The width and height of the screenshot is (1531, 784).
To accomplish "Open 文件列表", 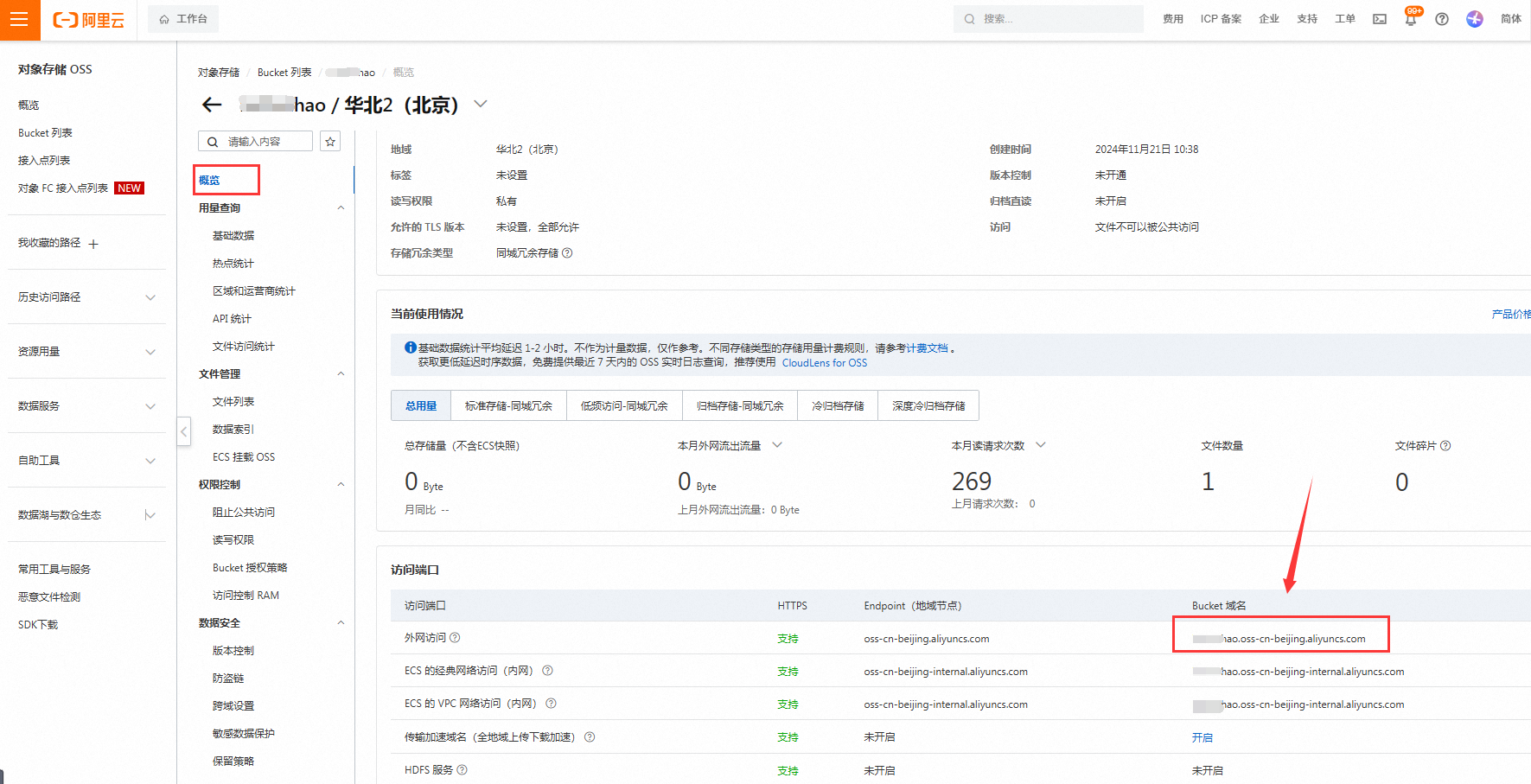I will pos(233,402).
